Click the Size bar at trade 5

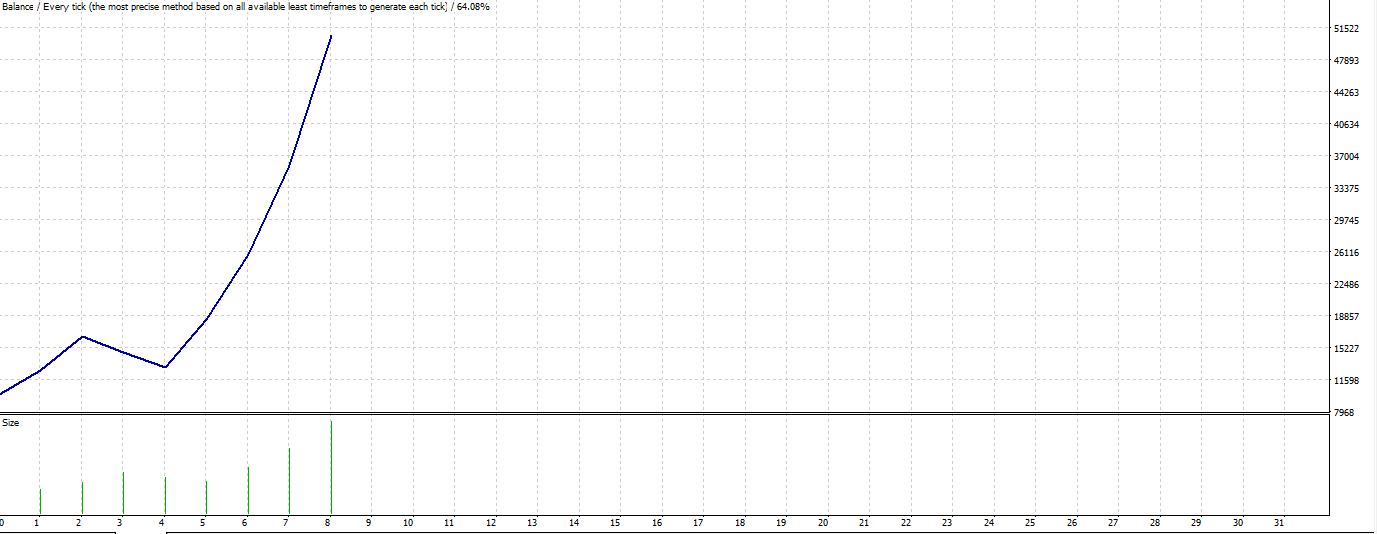pos(206,497)
